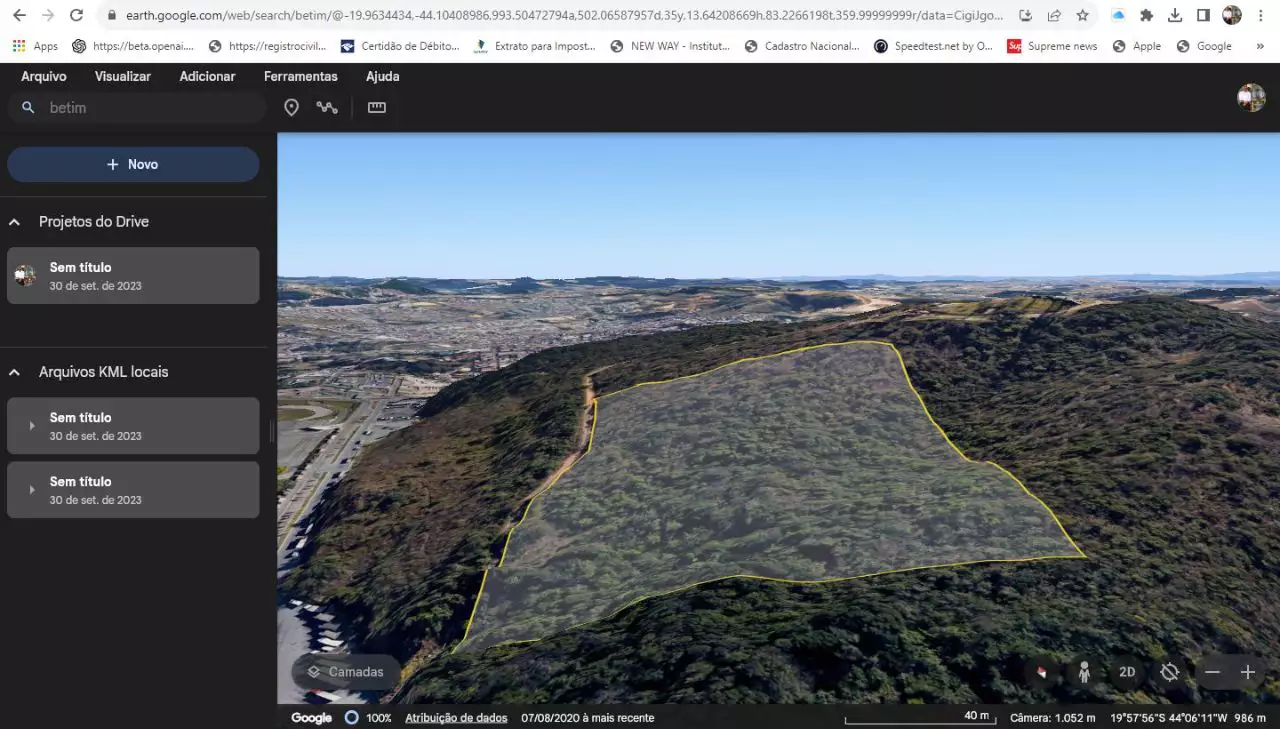Screen dimensions: 1280x729
Task: Open the Camadas layers button
Action: 346,672
